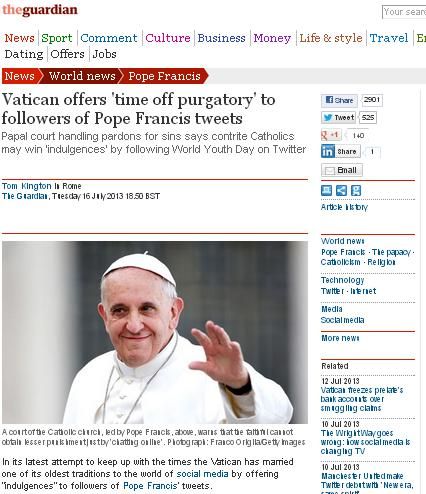Select the Pope Francis breadcrumb

[x=164, y=76]
